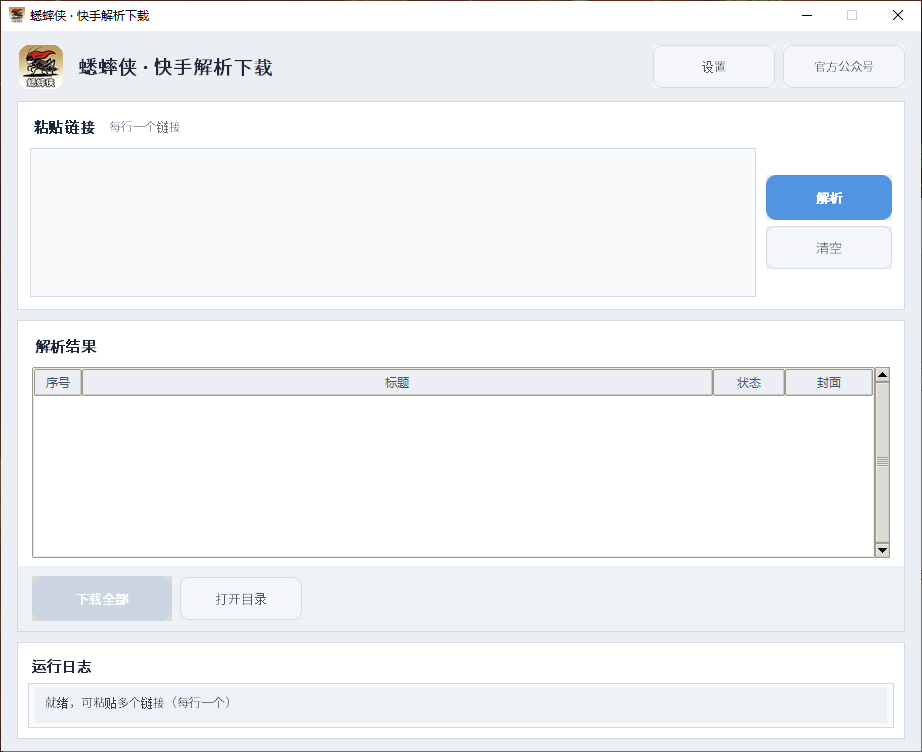The width and height of the screenshot is (922, 752).
Task: Focus the 粘贴链接 text area
Action: (x=393, y=222)
